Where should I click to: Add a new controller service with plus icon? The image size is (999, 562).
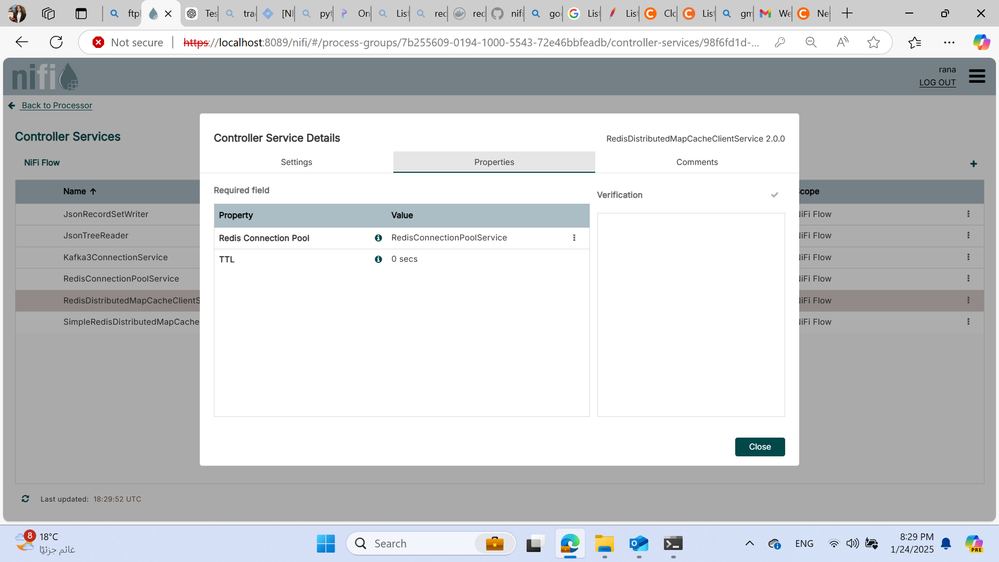(974, 164)
